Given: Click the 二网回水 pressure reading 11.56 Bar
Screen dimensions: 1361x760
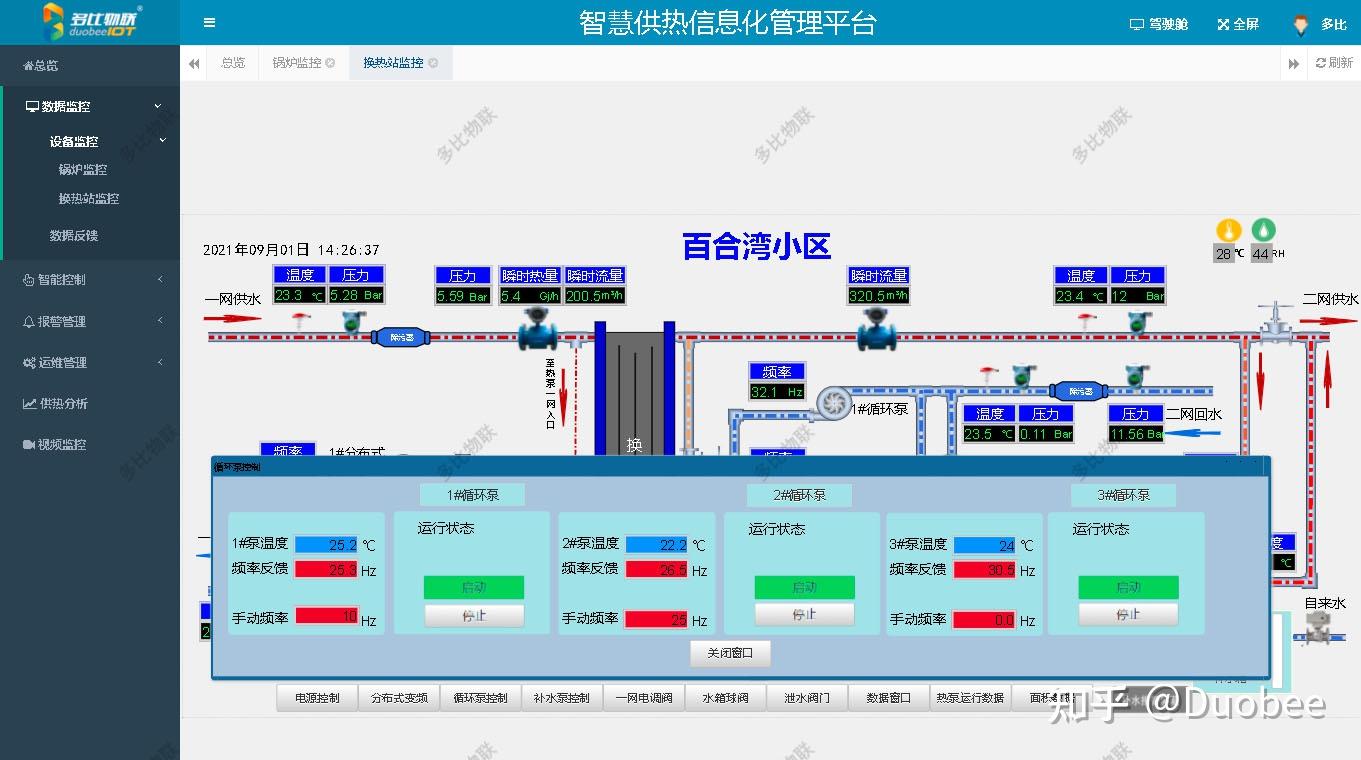Looking at the screenshot, I should [1136, 434].
